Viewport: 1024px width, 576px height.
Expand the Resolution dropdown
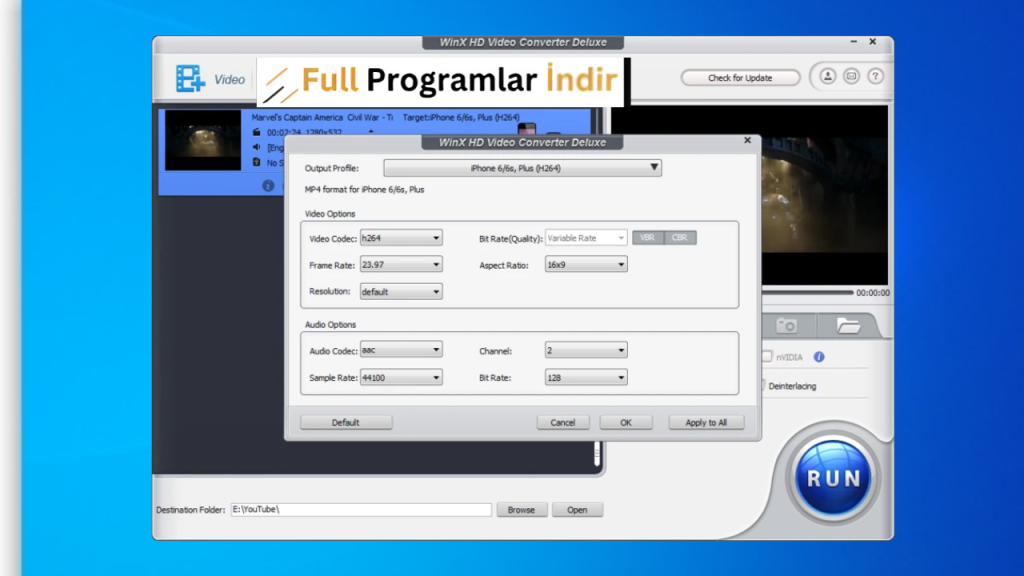pos(401,291)
